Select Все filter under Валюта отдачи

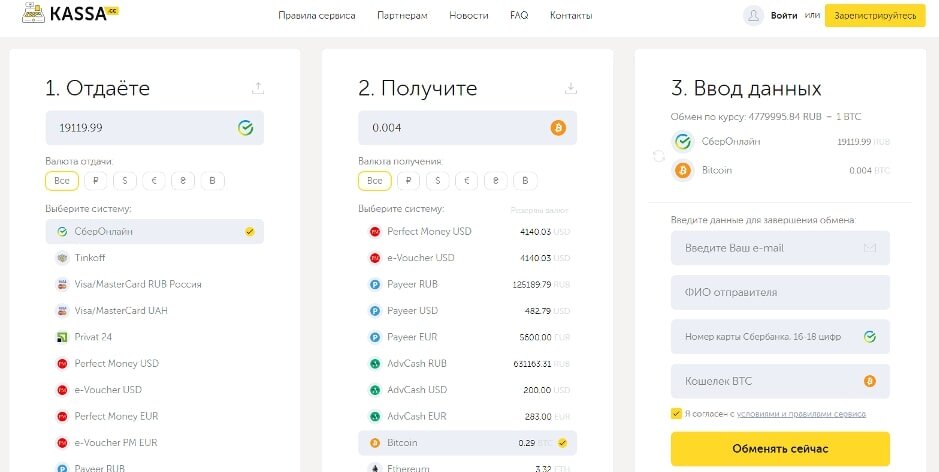coord(62,181)
